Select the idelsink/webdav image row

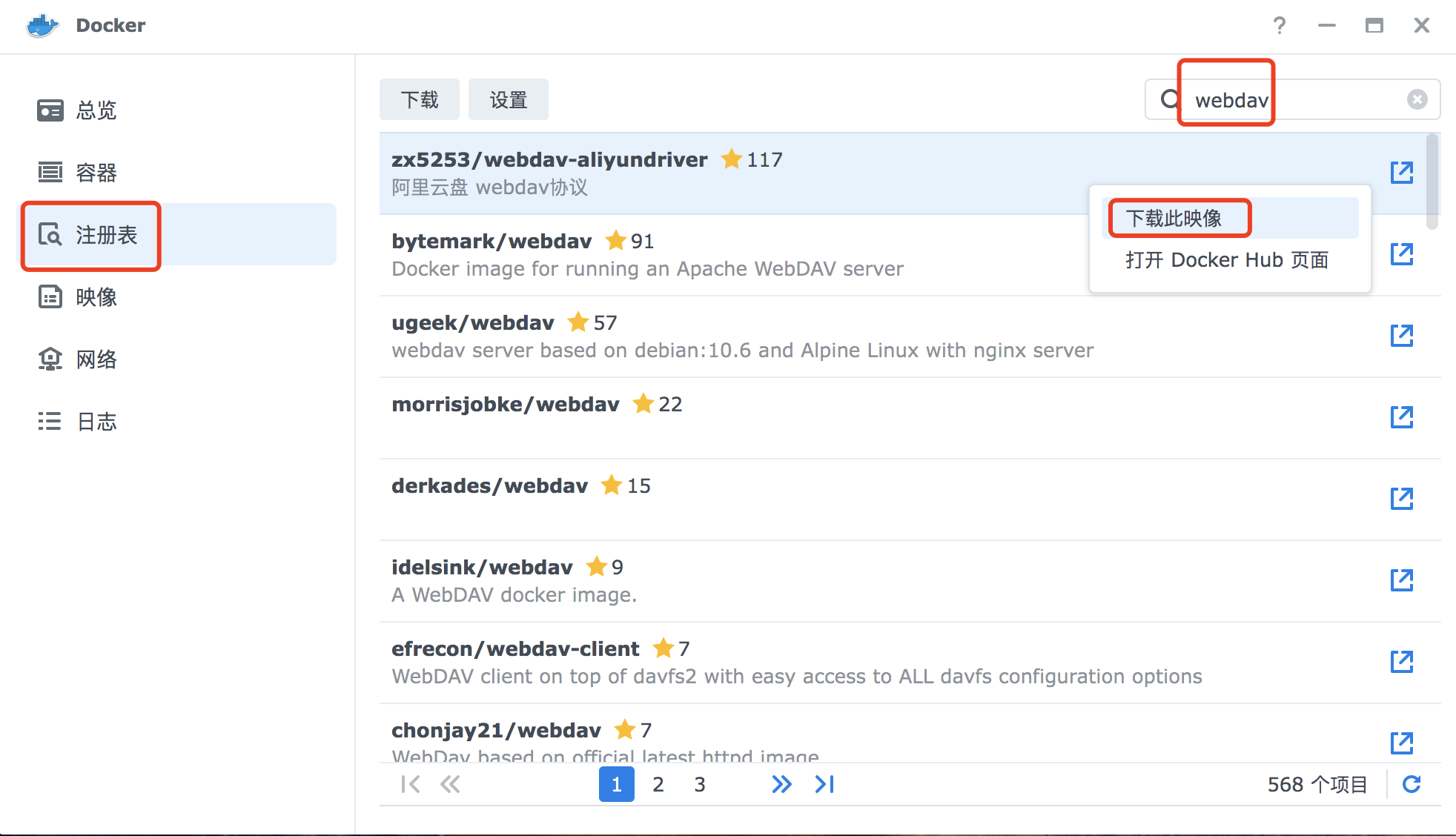pyautogui.click(x=910, y=581)
